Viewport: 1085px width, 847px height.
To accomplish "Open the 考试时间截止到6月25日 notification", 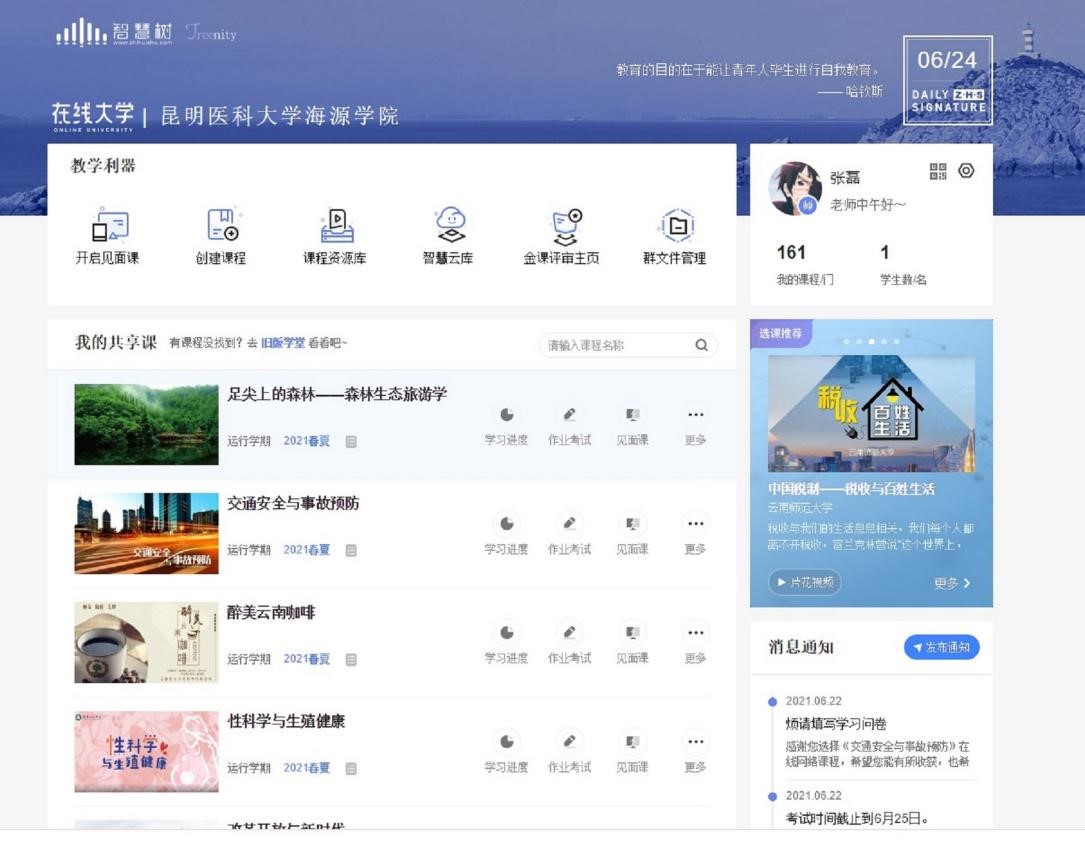I will pos(857,818).
